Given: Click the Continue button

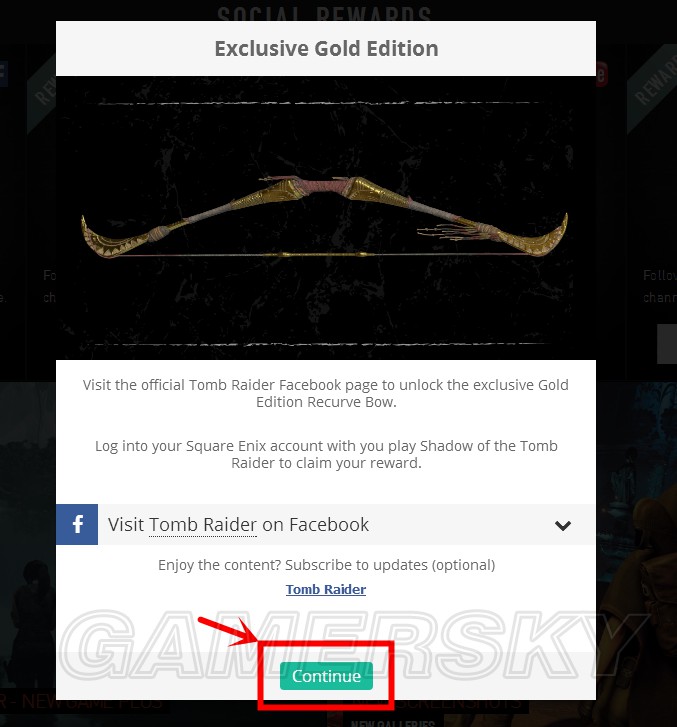Looking at the screenshot, I should 326,676.
